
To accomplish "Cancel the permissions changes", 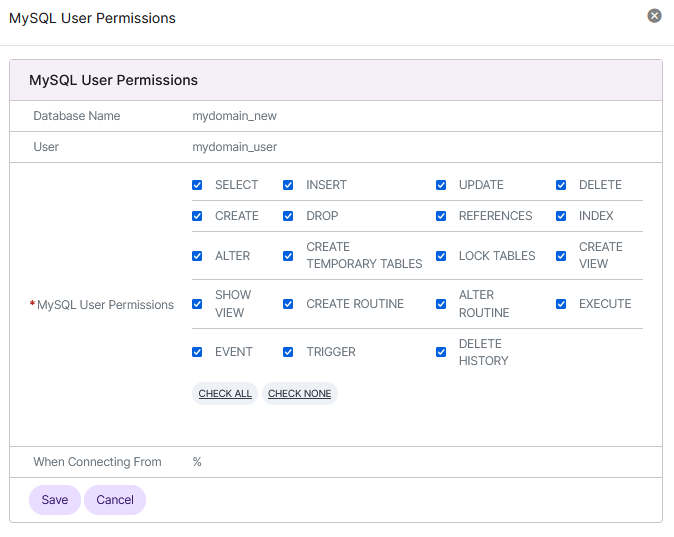I will pos(115,500).
